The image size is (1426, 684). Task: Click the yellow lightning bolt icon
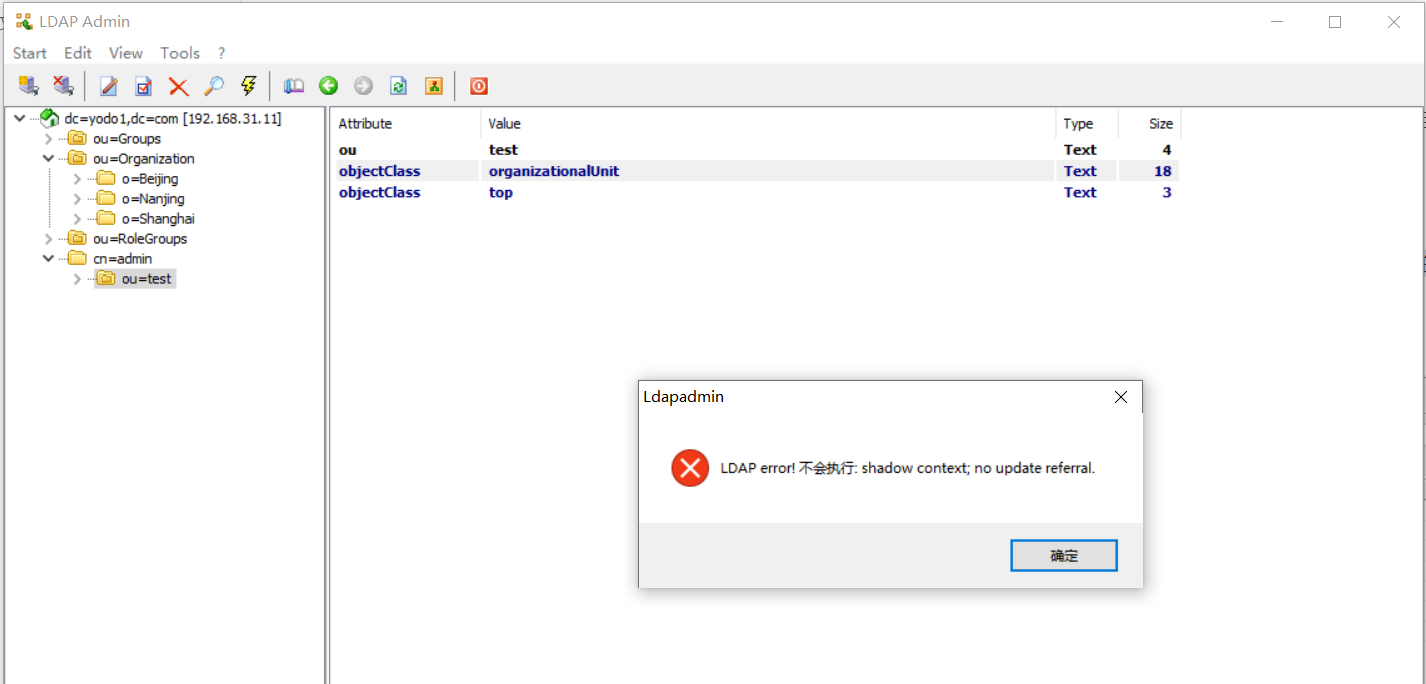(x=249, y=86)
